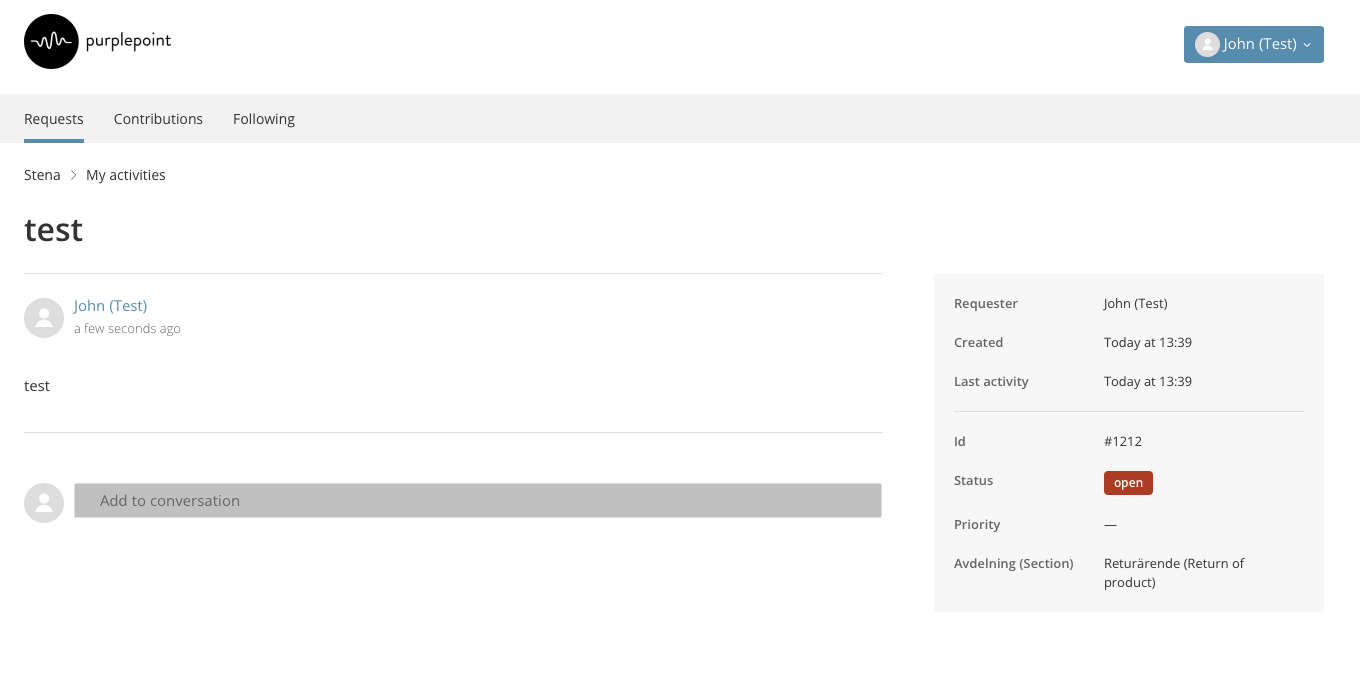Expand the dropdown arrow next to John (Test)

pyautogui.click(x=1307, y=45)
